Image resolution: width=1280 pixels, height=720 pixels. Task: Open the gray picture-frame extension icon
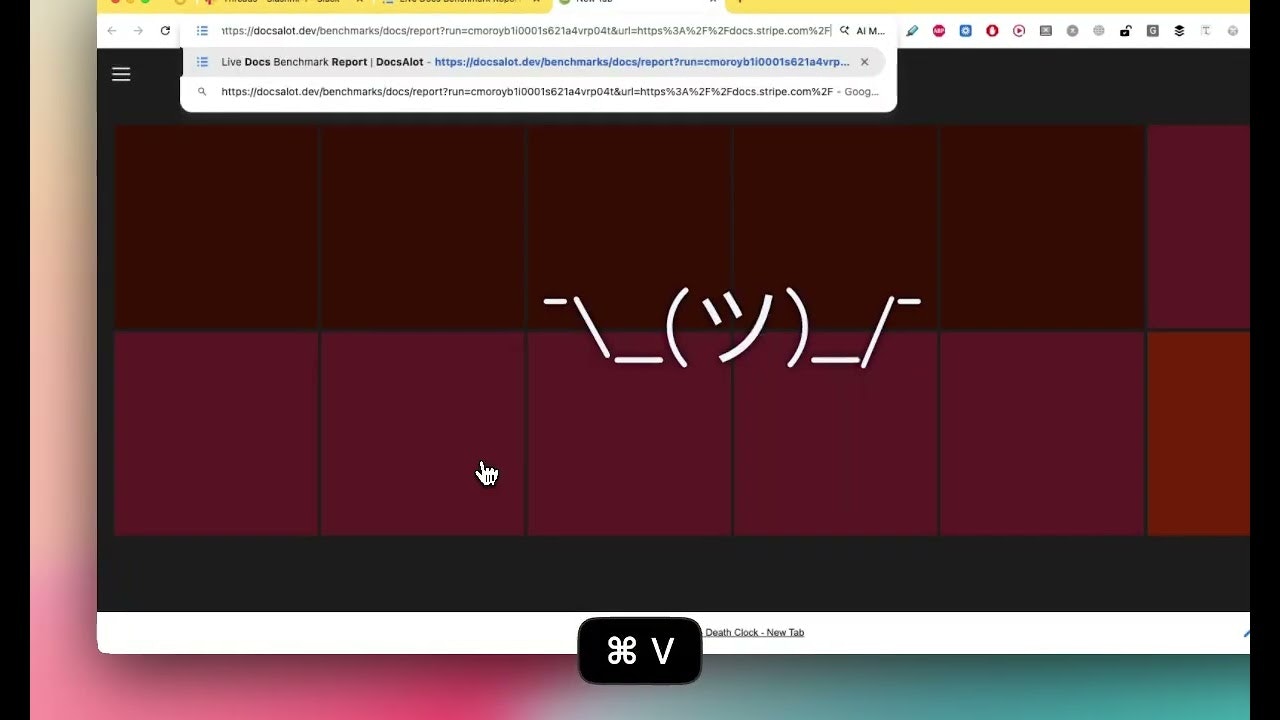tap(1046, 31)
